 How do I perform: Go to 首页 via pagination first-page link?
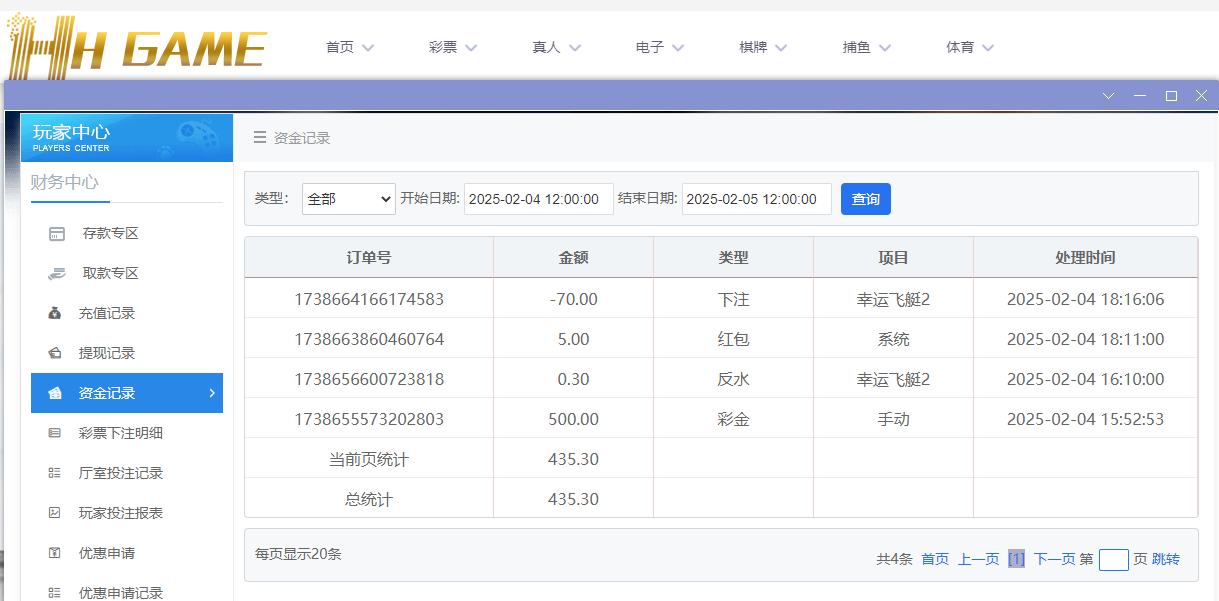[934, 559]
